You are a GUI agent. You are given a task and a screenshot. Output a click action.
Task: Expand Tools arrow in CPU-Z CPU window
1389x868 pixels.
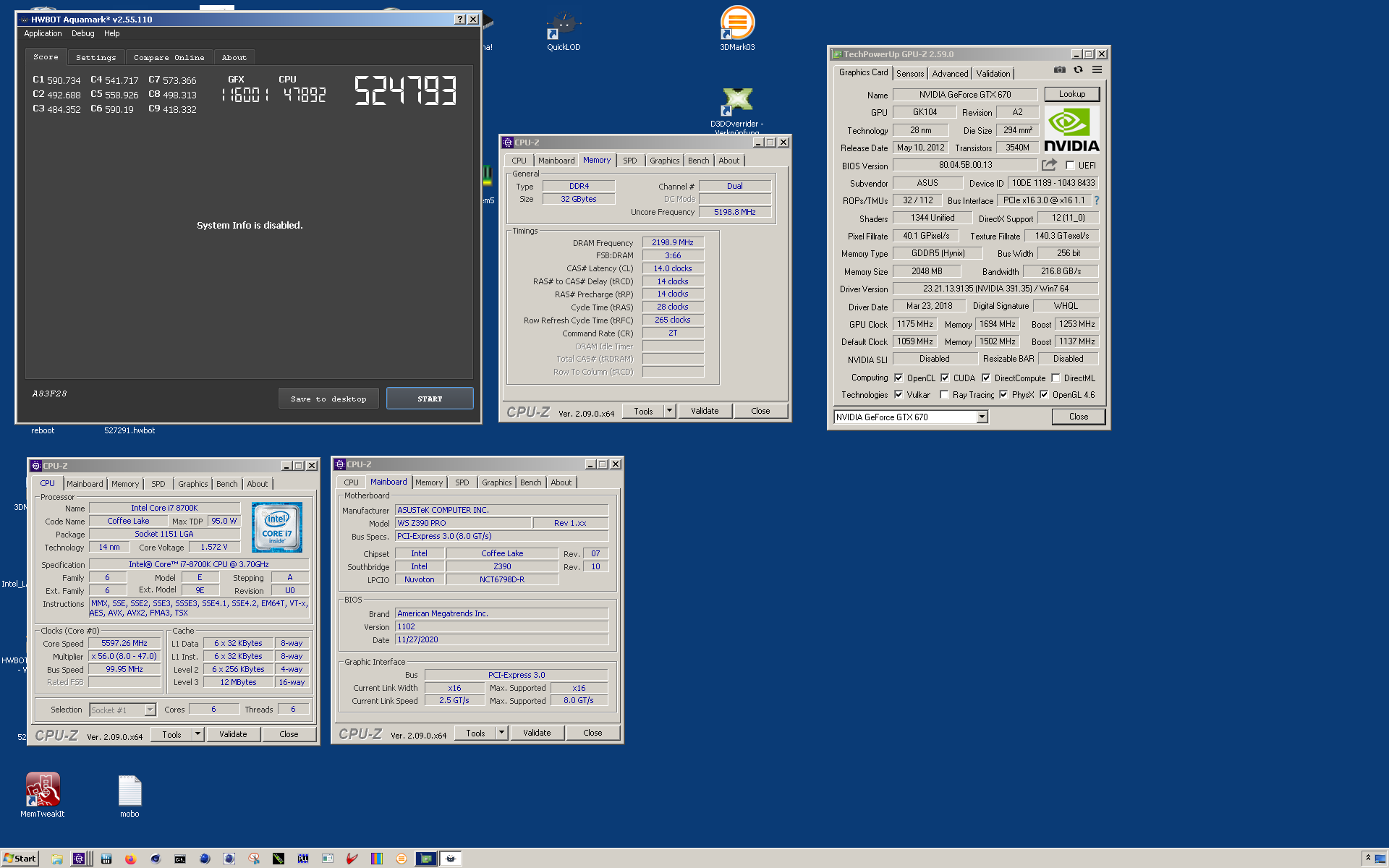click(197, 734)
